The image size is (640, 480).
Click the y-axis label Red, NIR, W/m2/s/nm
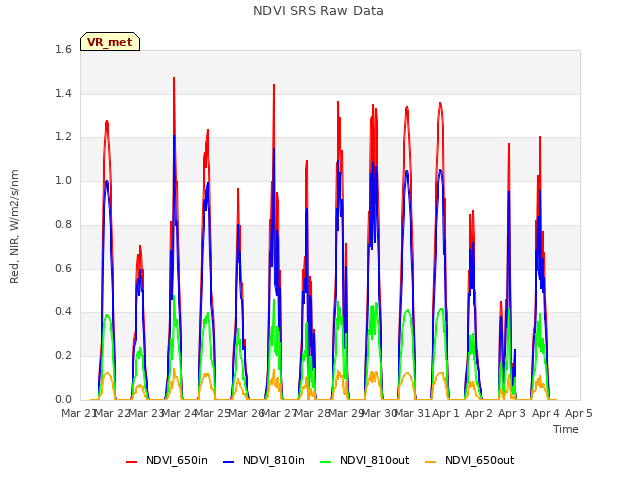[x=14, y=227]
